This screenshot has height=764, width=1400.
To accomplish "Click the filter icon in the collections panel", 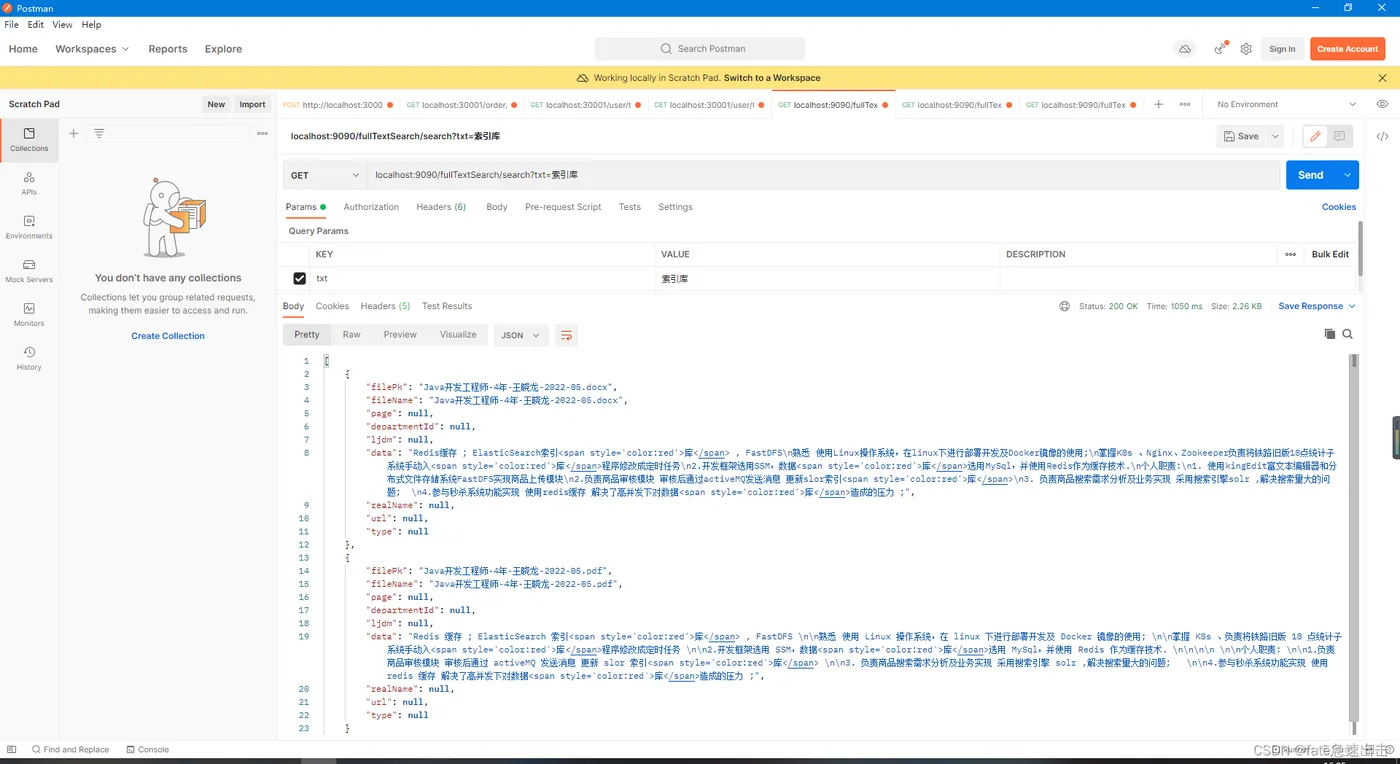I will (x=99, y=133).
